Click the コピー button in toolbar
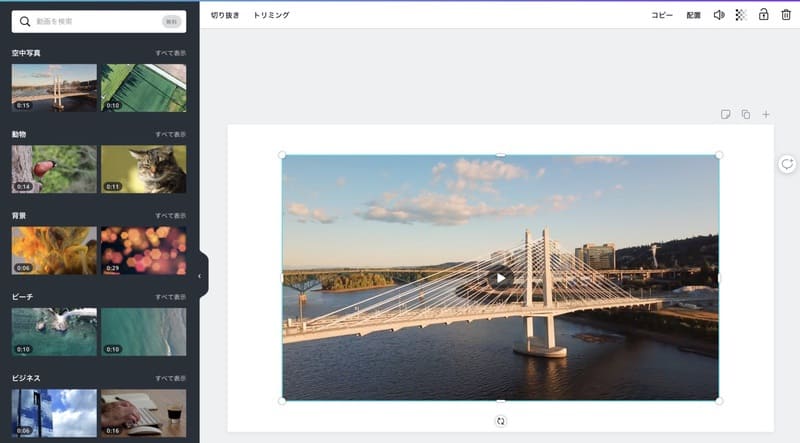 (x=662, y=16)
